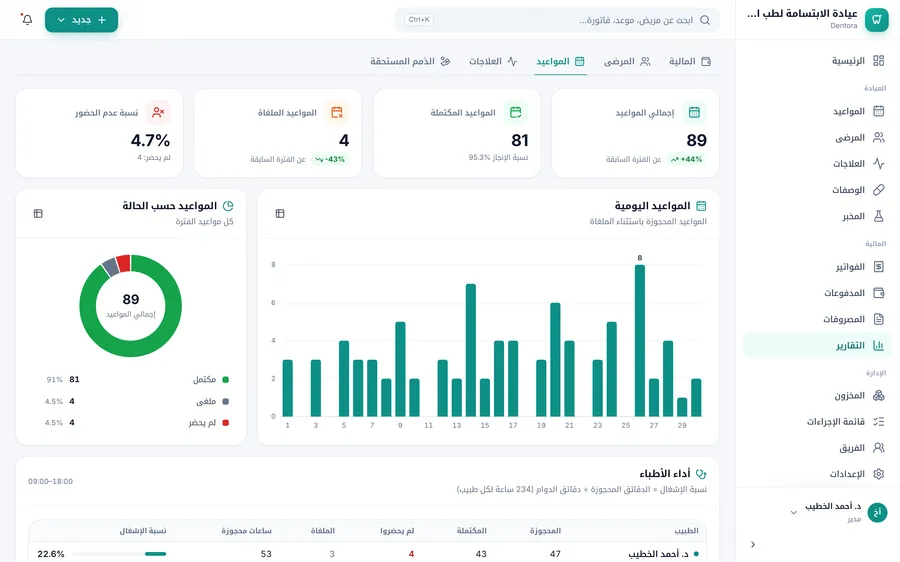Click cancel-calendar icon on المواعيد الملغاة card
Viewport: 900px width, 562px height.
[337, 113]
